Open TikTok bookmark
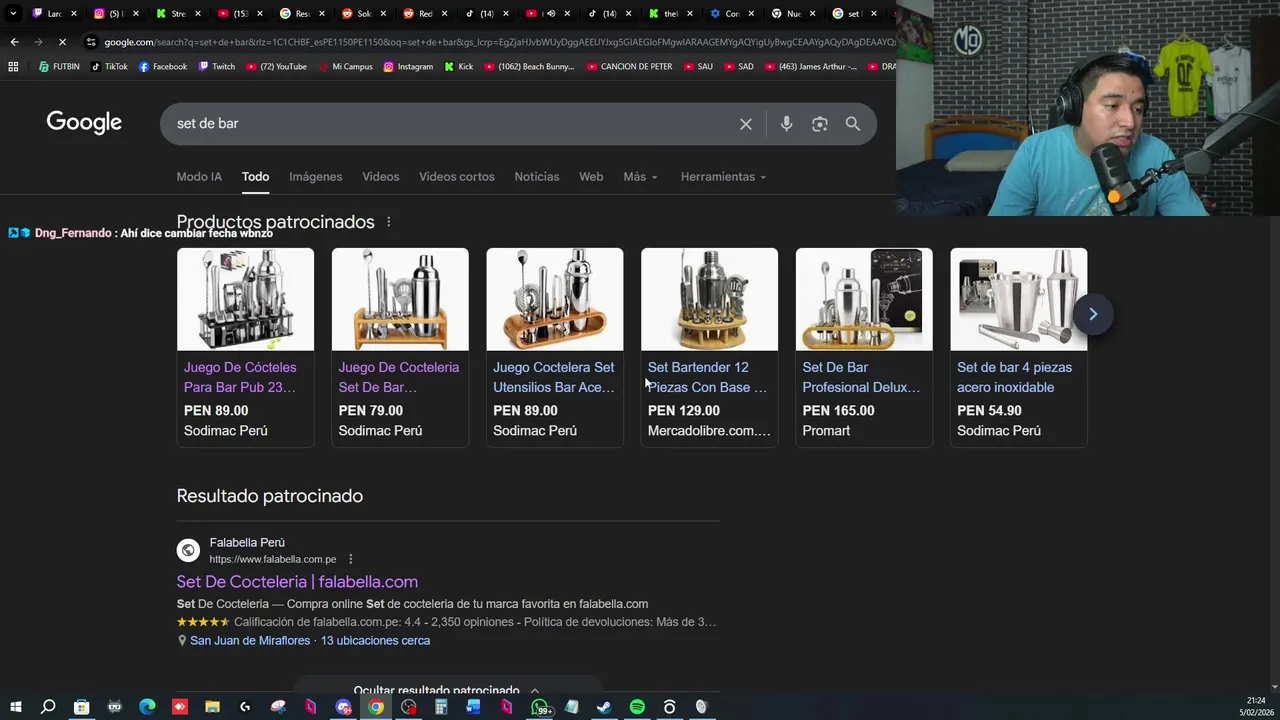 coord(109,67)
